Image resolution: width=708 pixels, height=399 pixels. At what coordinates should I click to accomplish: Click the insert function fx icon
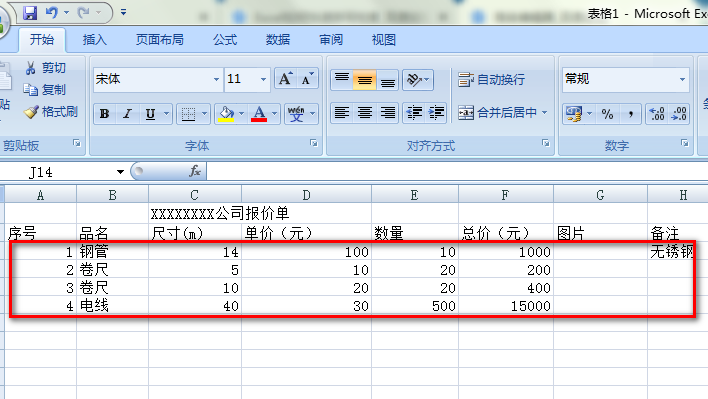(195, 172)
